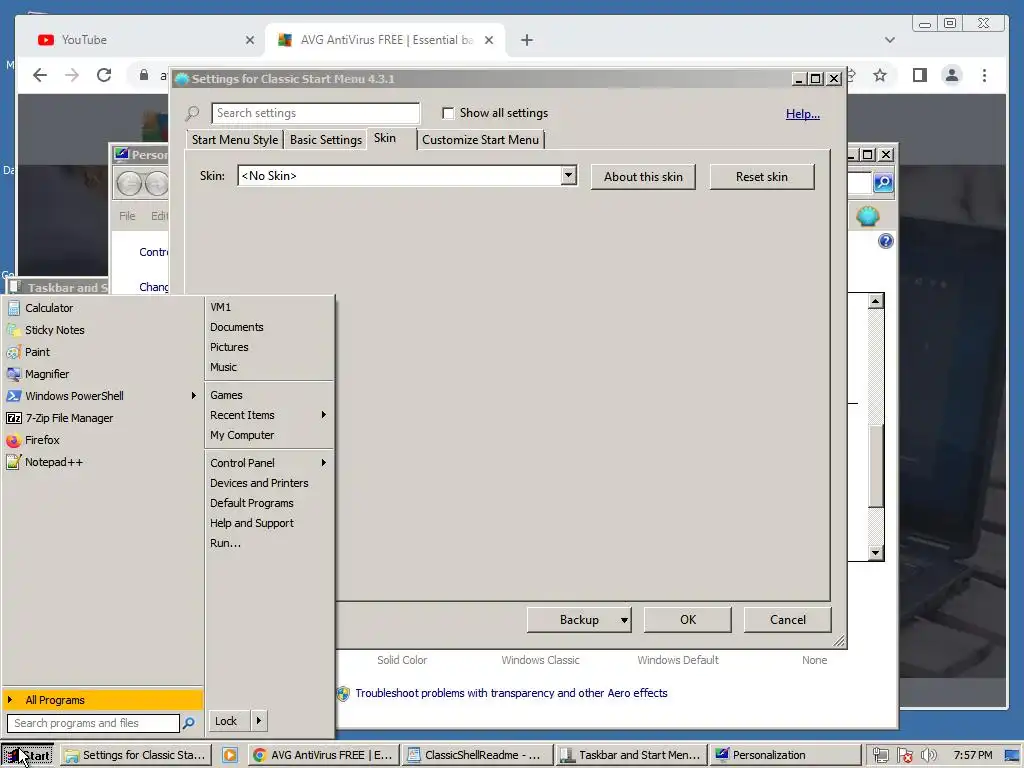This screenshot has width=1024, height=768.
Task: Click media player icon on taskbar
Action: [230, 755]
